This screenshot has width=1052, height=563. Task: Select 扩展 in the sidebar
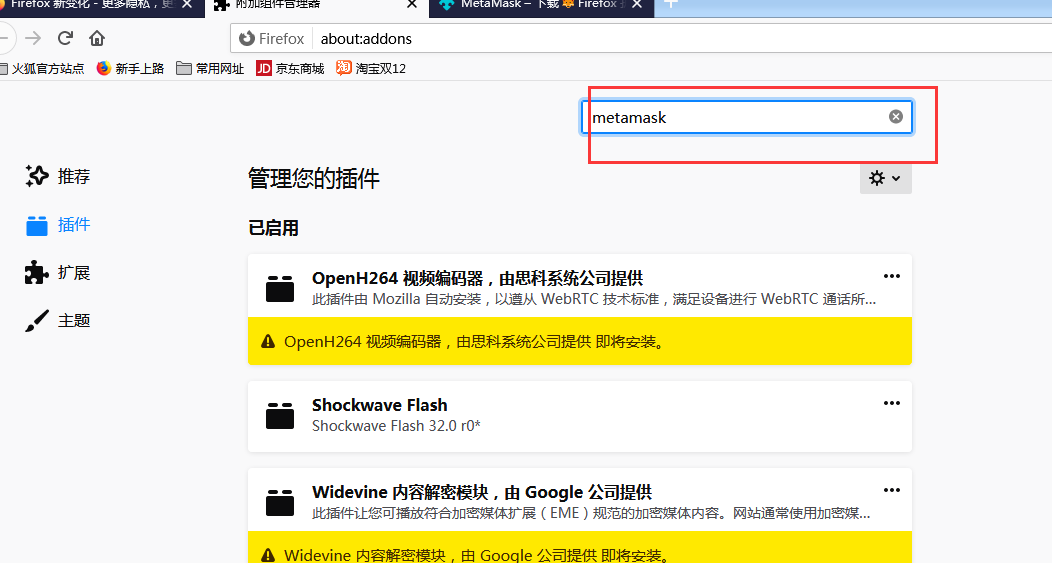58,273
